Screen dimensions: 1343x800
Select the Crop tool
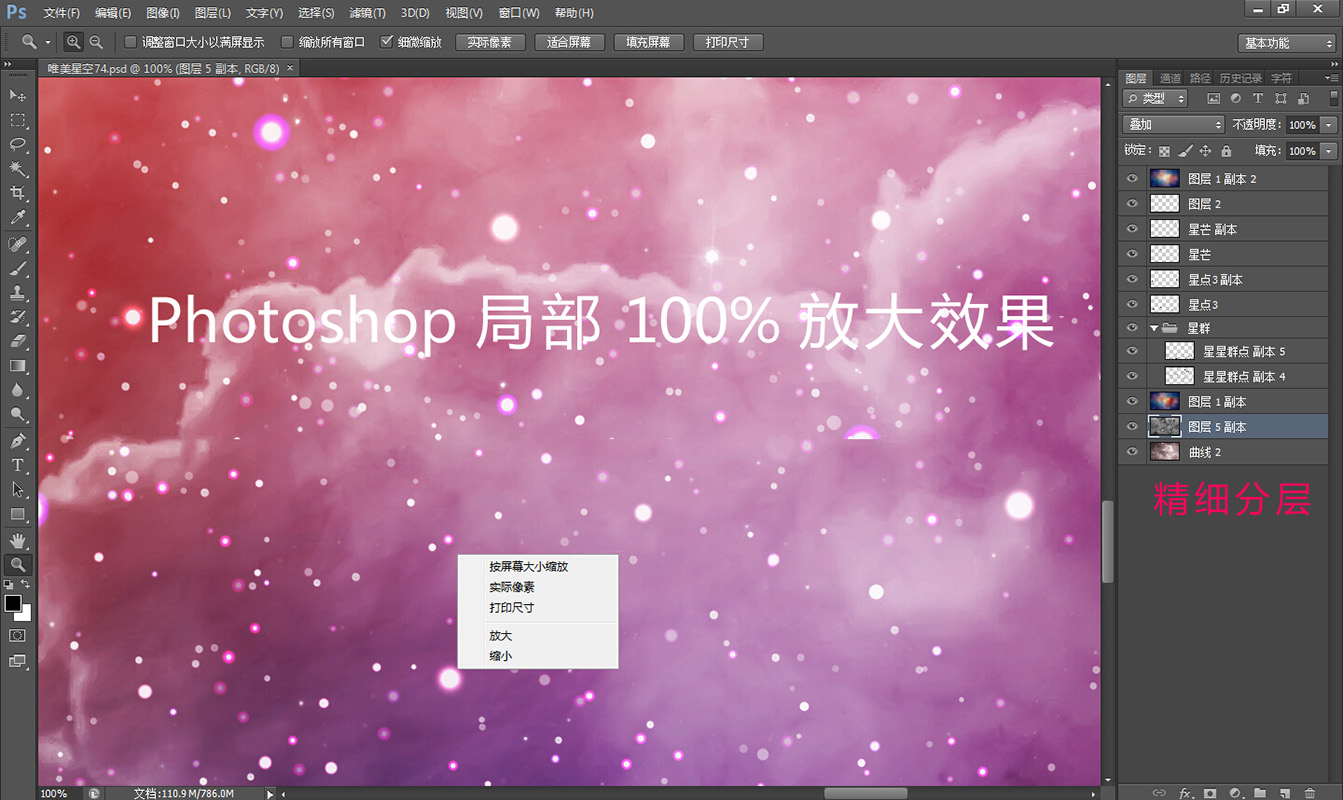tap(18, 193)
